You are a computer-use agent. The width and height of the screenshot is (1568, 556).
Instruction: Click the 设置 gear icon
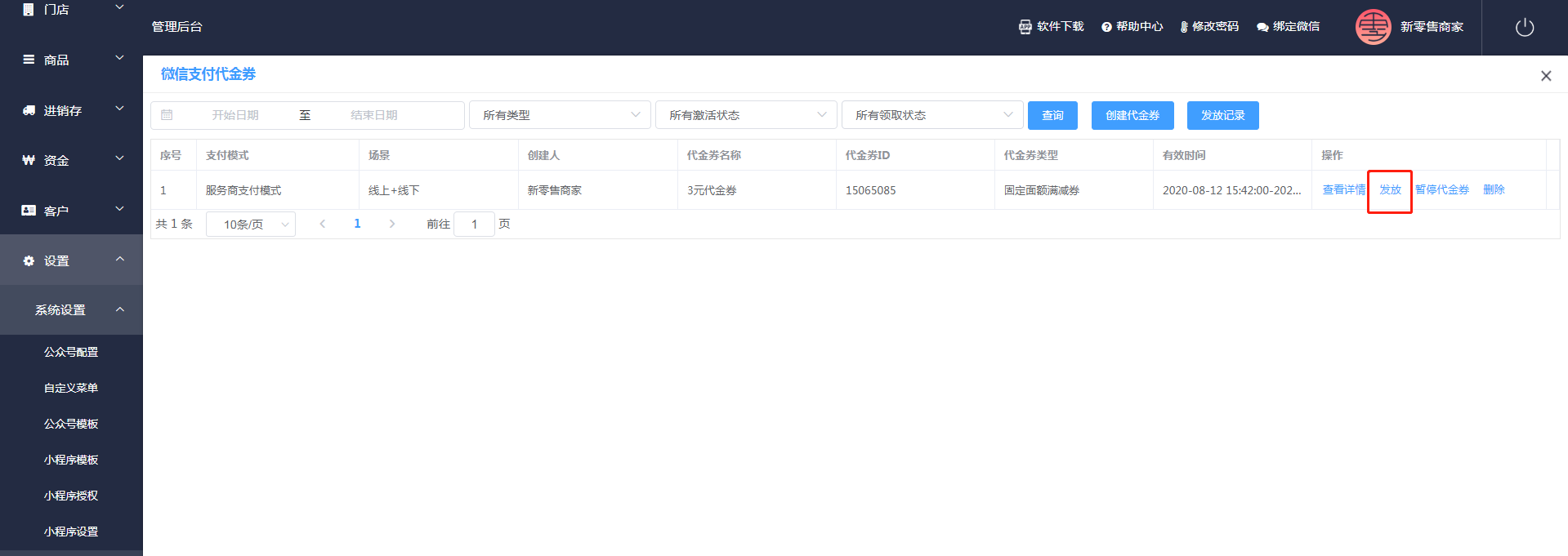[29, 261]
